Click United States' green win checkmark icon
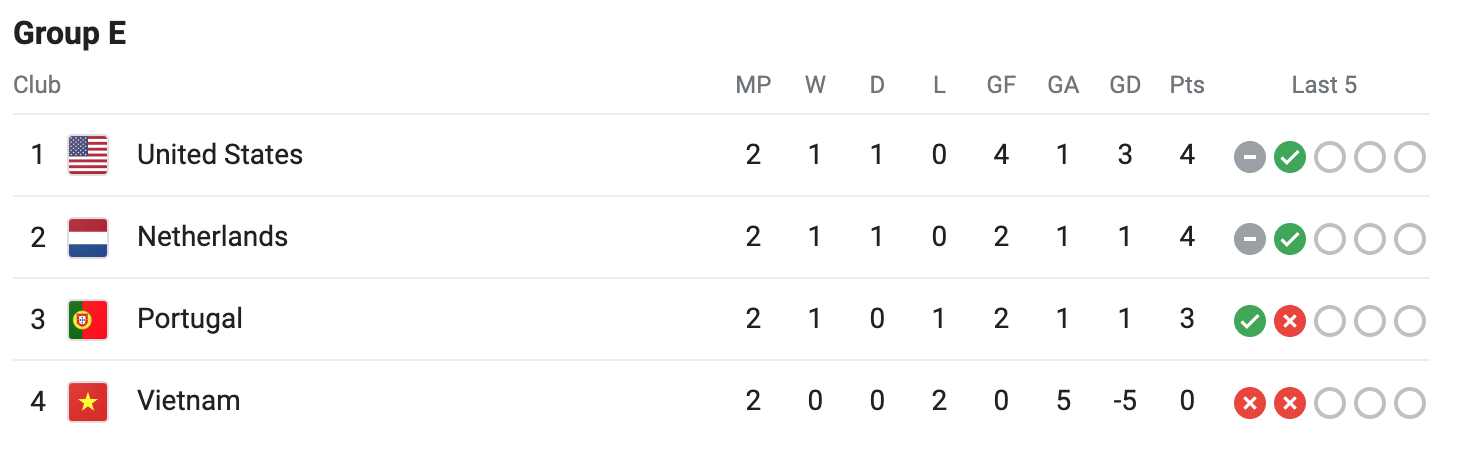The image size is (1466, 466). pyautogui.click(x=1290, y=157)
